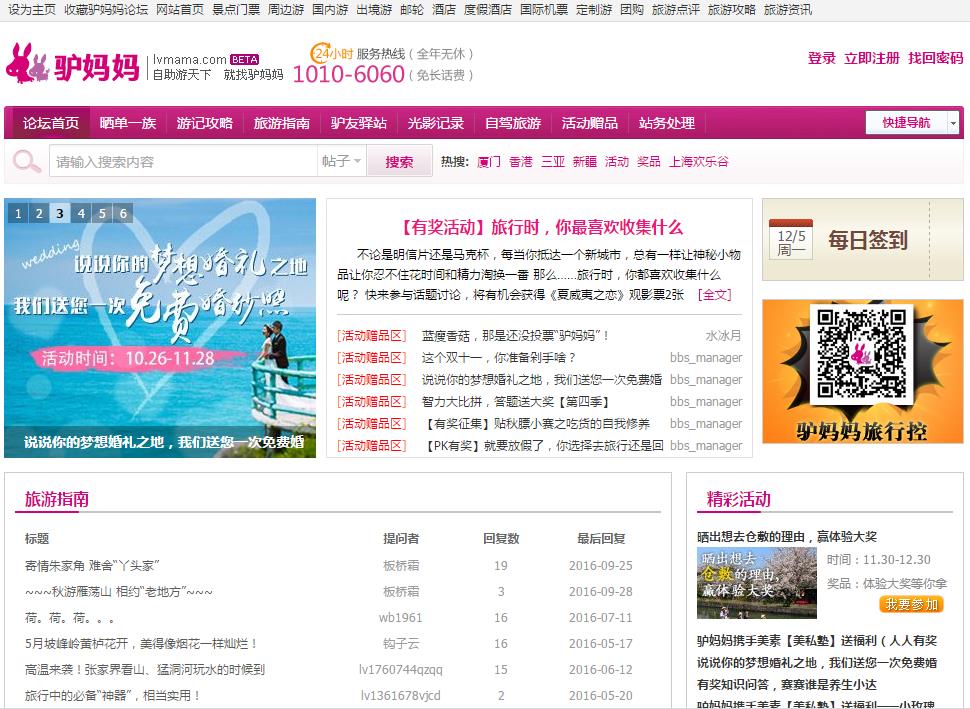Viewport: 970px width, 709px height.
Task: Open the 旅游指南 nav tab
Action: [x=282, y=123]
